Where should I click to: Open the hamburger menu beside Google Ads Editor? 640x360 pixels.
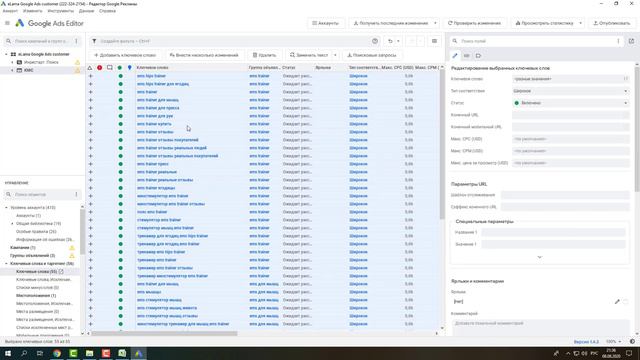tap(7, 23)
